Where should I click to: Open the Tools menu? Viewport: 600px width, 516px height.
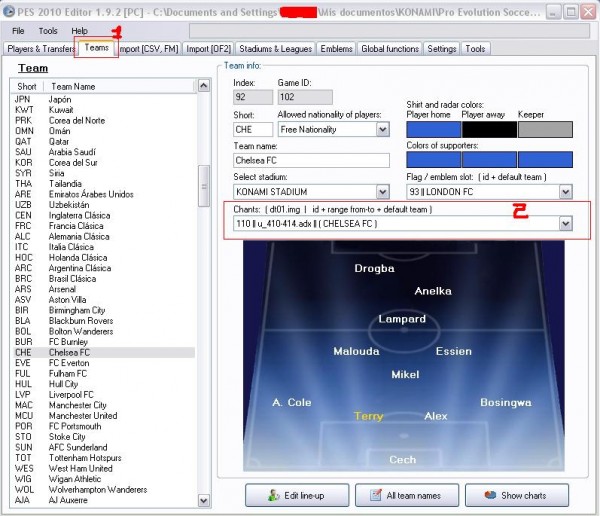pos(48,31)
